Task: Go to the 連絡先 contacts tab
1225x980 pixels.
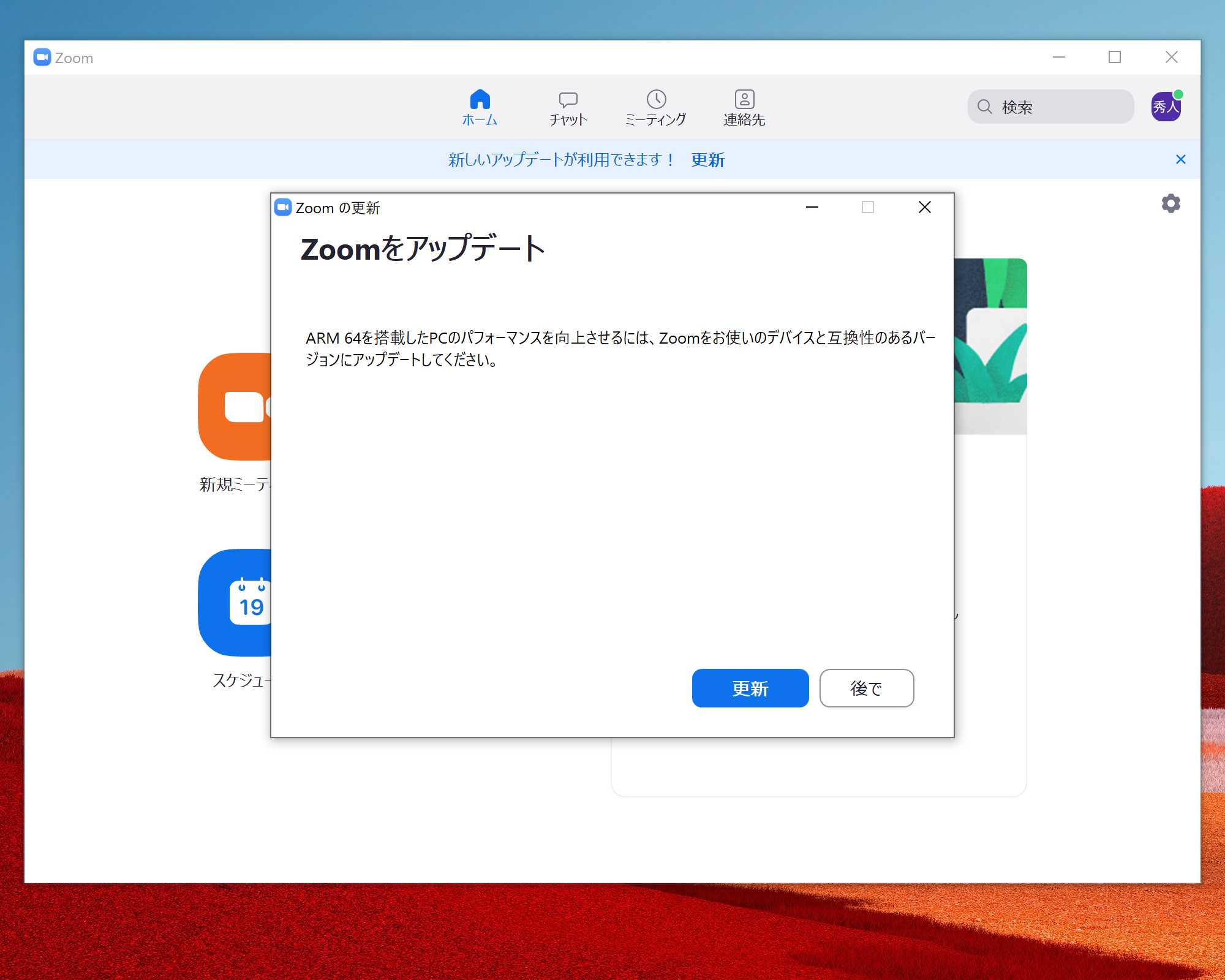Action: (x=744, y=108)
